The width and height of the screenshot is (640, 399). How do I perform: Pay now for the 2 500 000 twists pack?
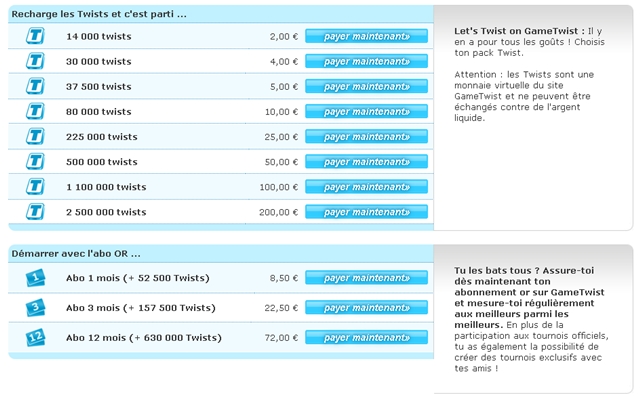(x=367, y=212)
